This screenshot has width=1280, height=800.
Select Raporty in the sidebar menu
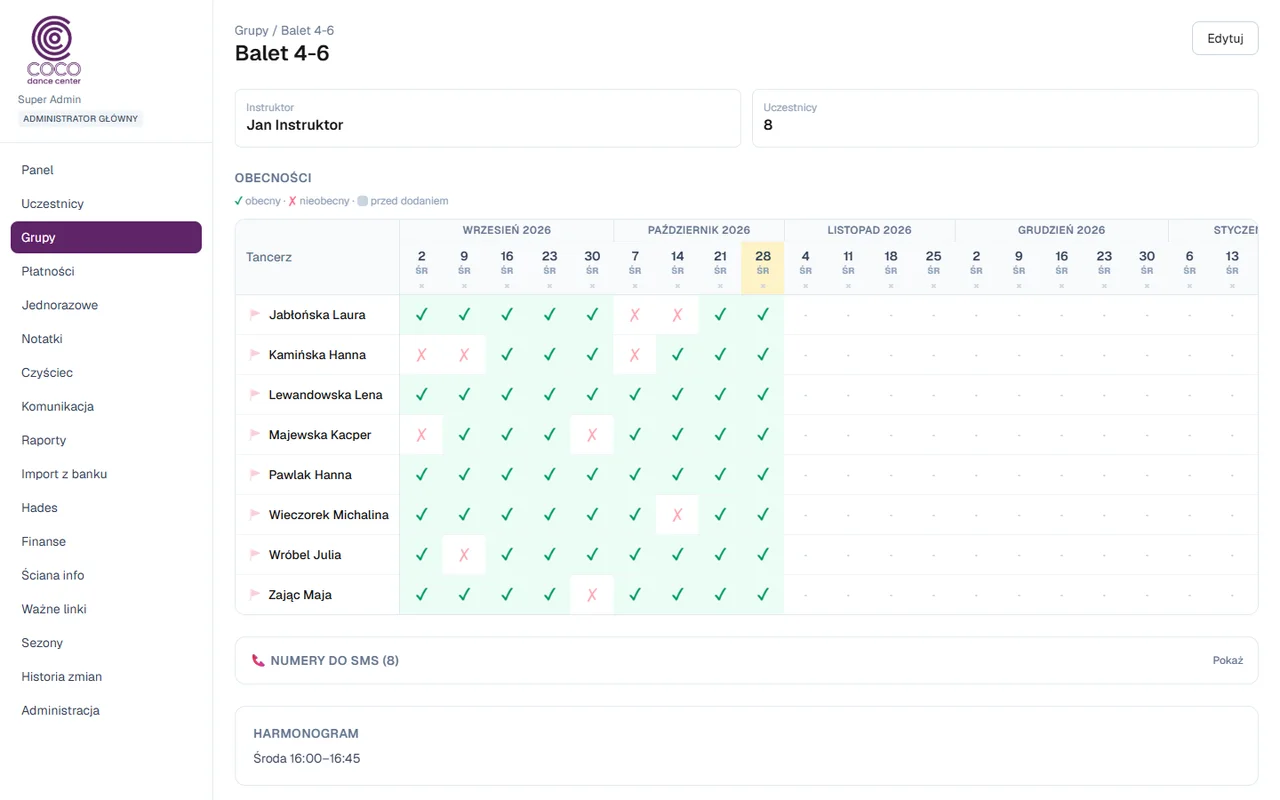pyautogui.click(x=106, y=440)
